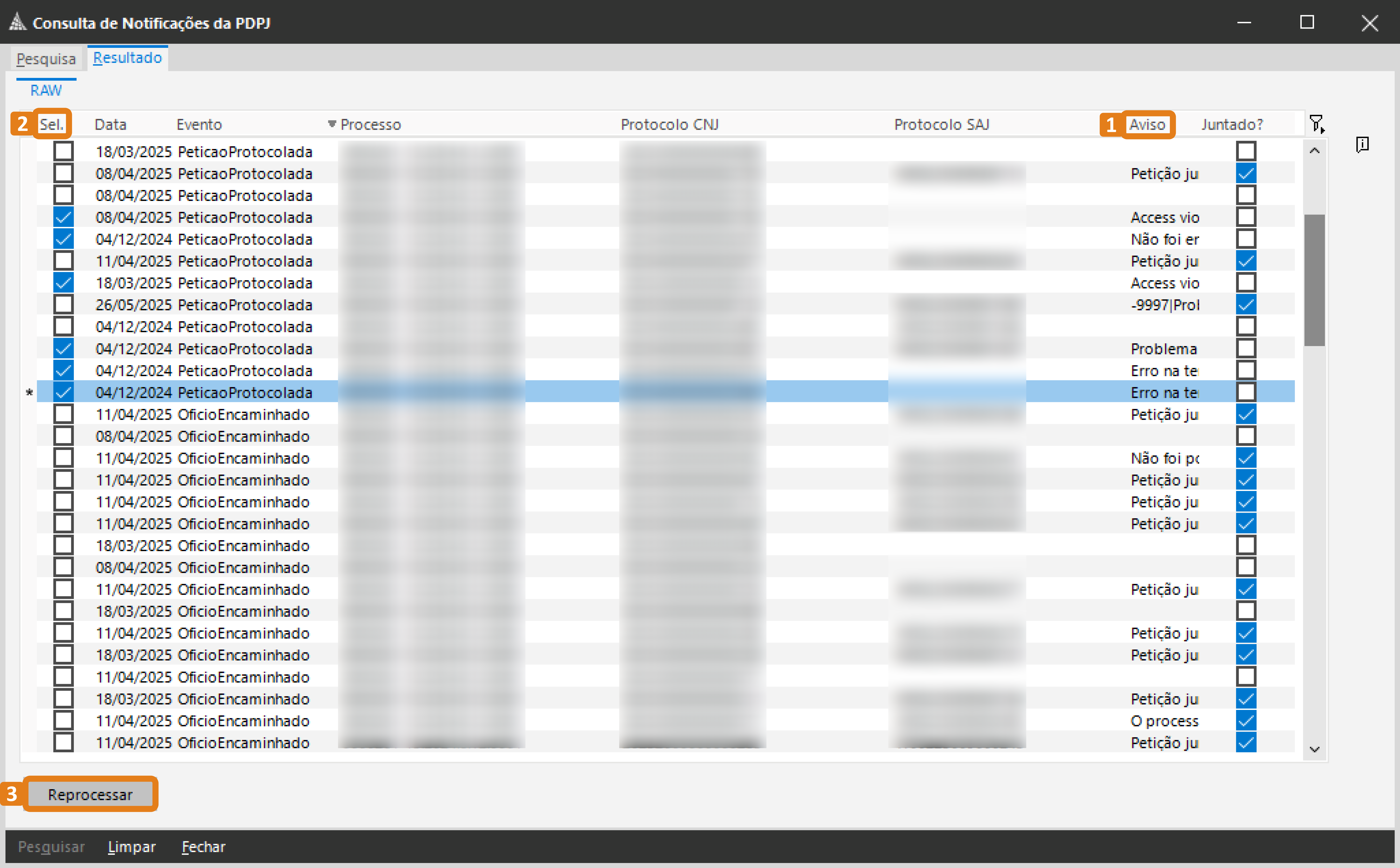Check Sel. box of 11/04/2025 PeticaoProtocolada row

click(x=63, y=261)
